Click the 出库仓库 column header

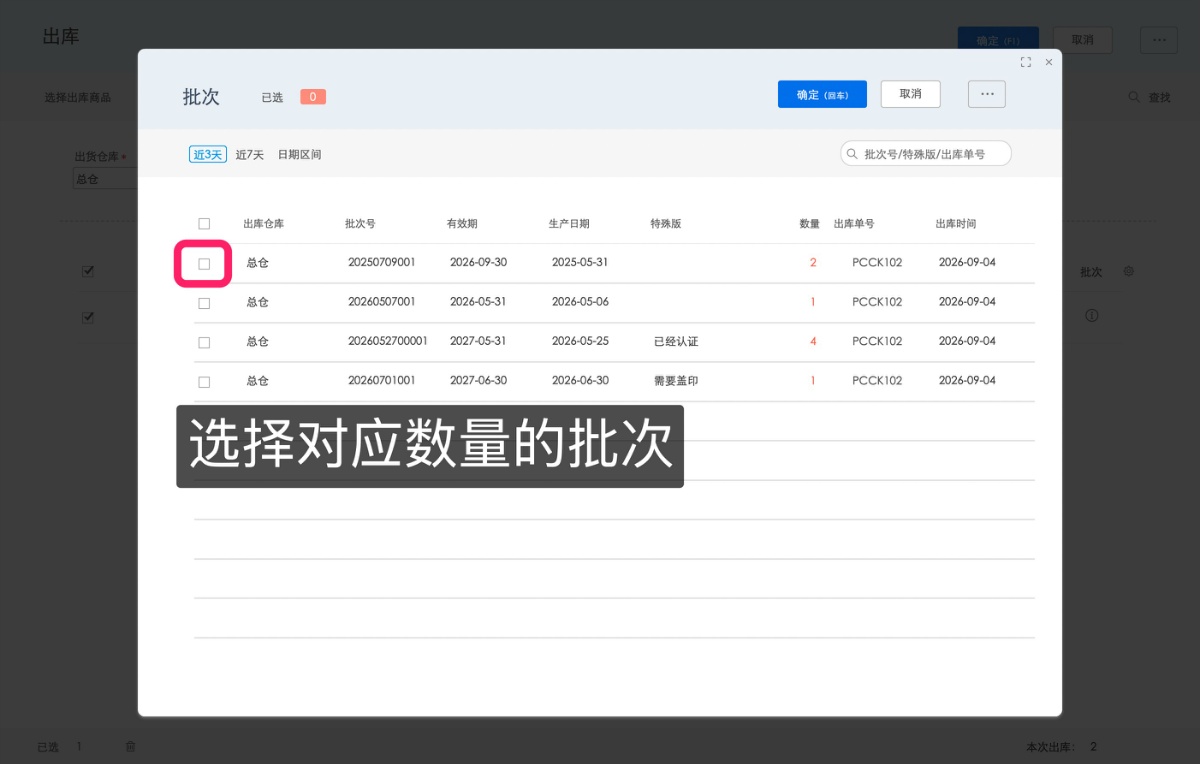coord(263,224)
